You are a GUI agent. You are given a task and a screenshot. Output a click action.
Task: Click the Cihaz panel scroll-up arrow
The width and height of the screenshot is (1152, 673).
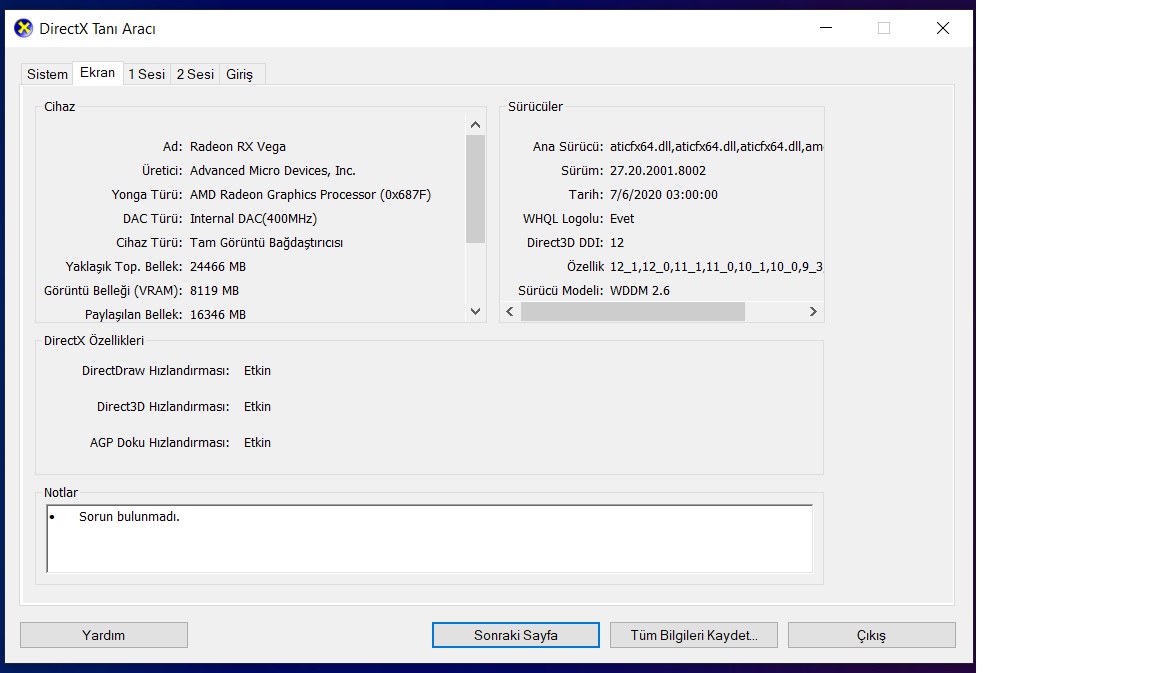point(475,125)
